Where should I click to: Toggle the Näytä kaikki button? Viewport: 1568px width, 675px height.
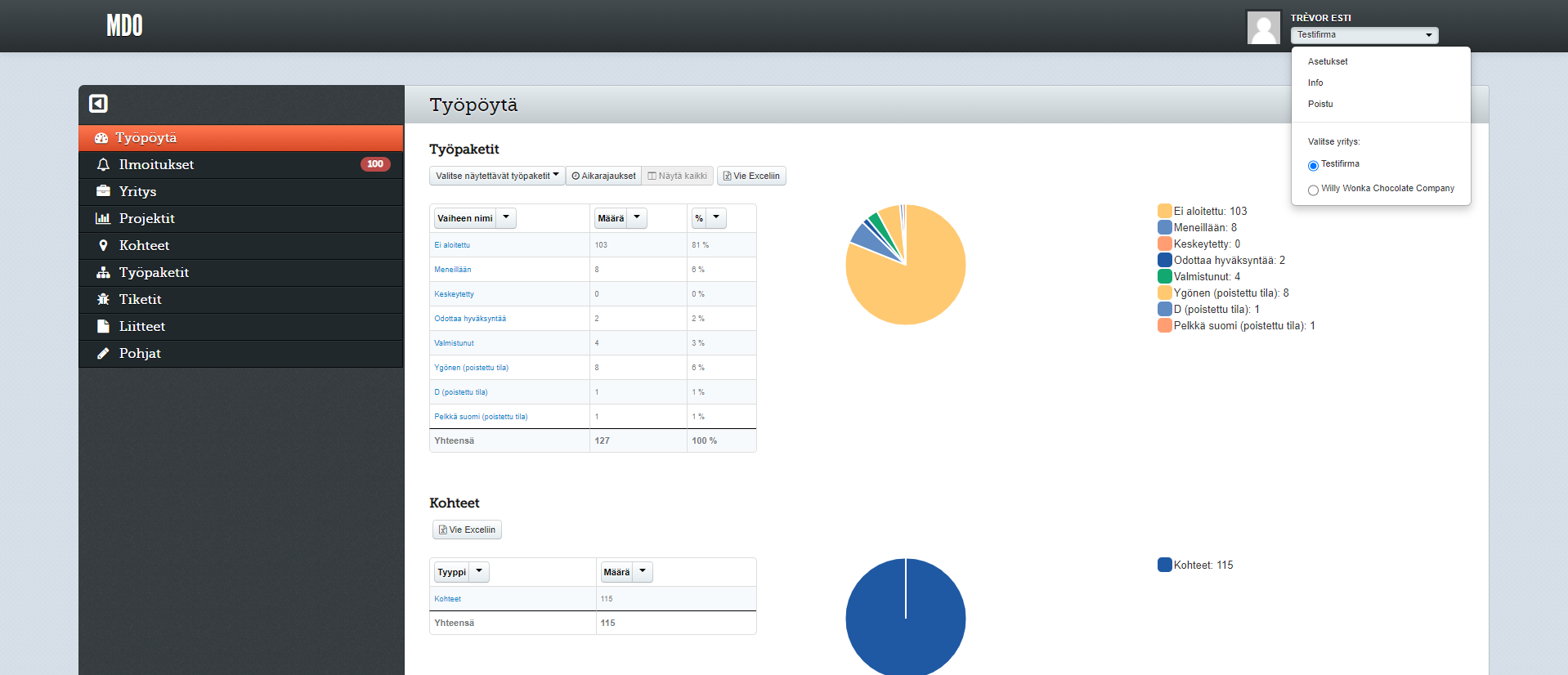tap(678, 176)
